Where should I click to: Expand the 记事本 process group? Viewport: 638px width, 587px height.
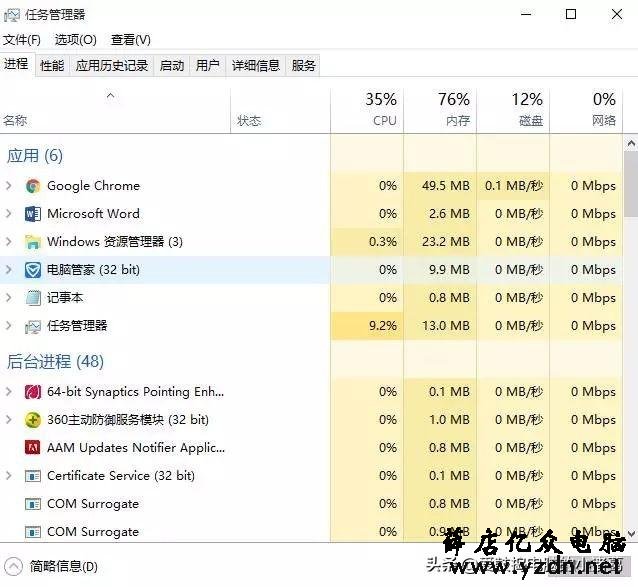click(x=9, y=298)
